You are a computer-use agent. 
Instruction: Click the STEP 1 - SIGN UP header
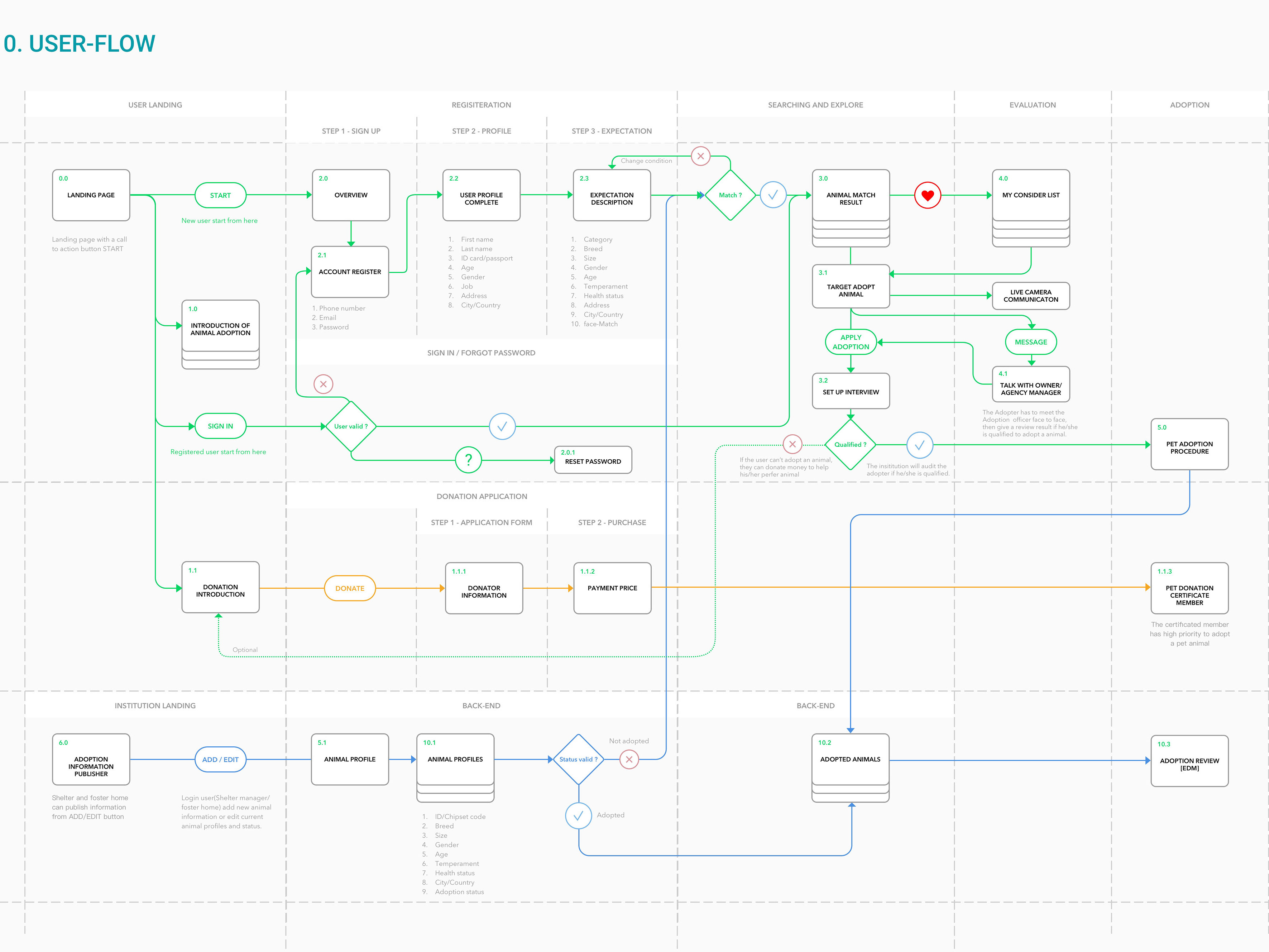pyautogui.click(x=351, y=131)
